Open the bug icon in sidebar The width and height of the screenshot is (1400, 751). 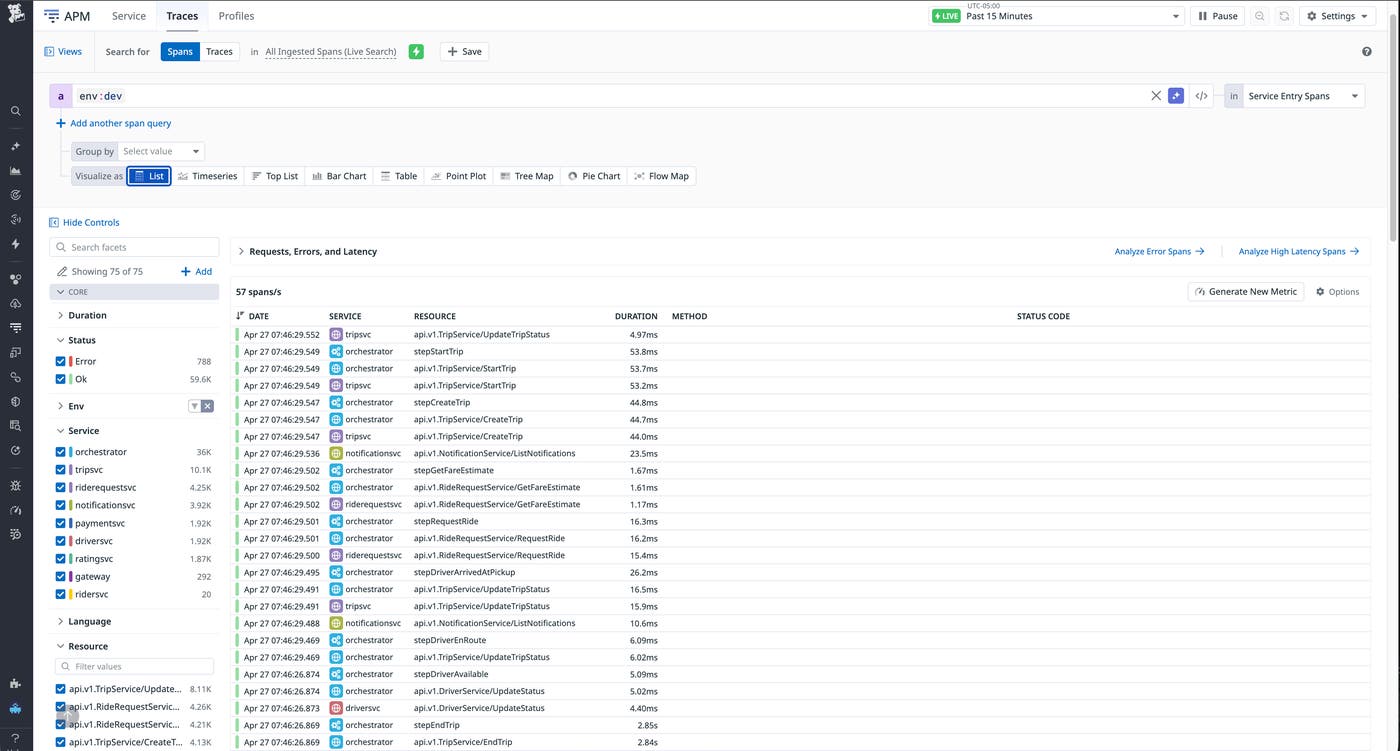(x=15, y=485)
